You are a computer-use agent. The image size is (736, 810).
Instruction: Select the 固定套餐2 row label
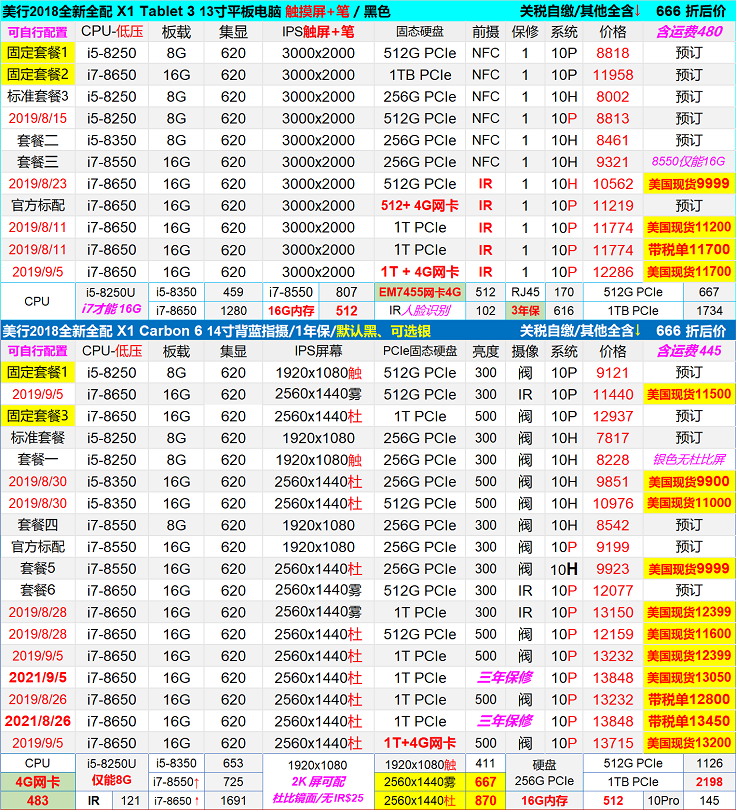coord(38,75)
